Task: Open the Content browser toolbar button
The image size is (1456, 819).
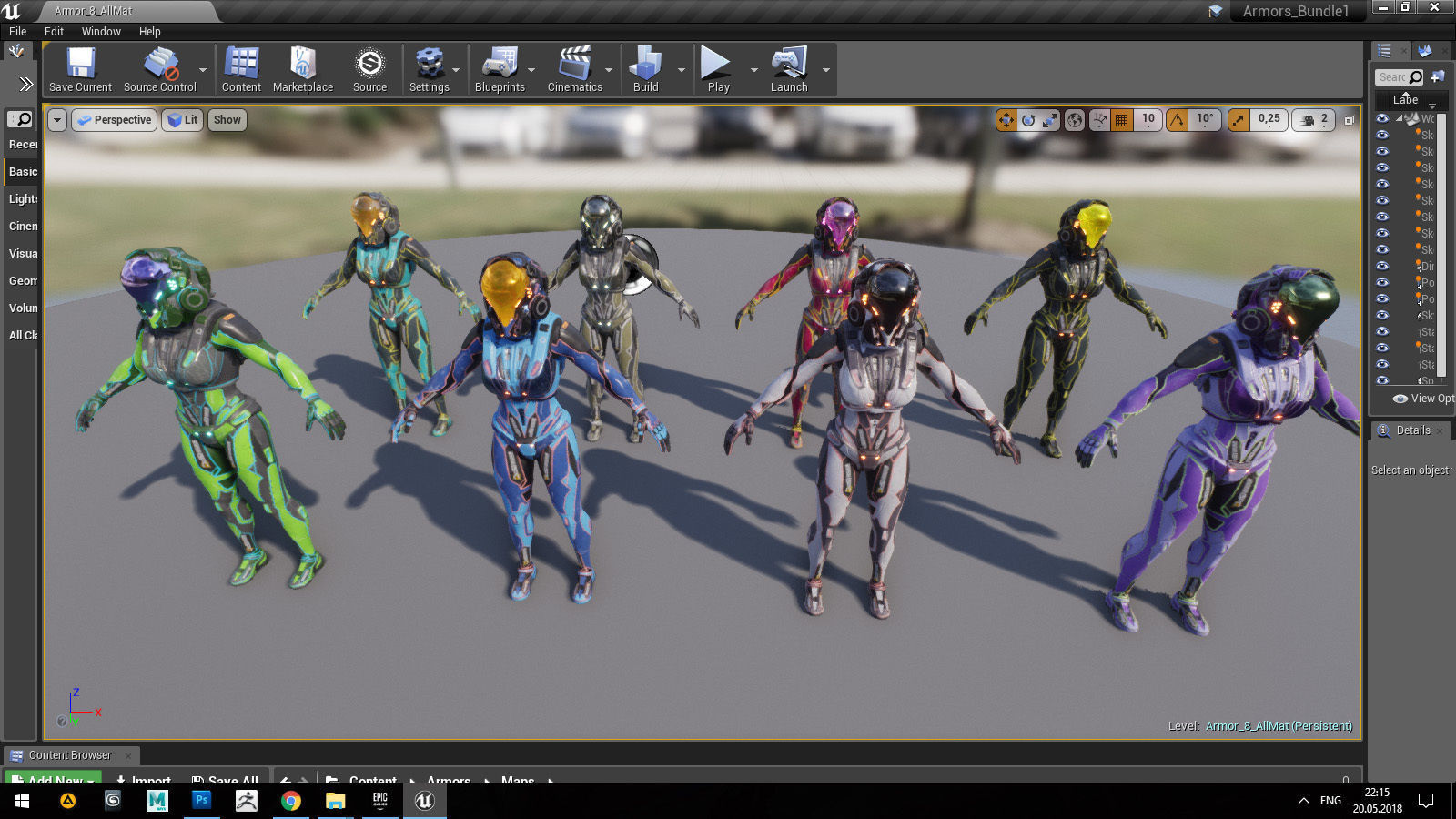Action: (241, 69)
